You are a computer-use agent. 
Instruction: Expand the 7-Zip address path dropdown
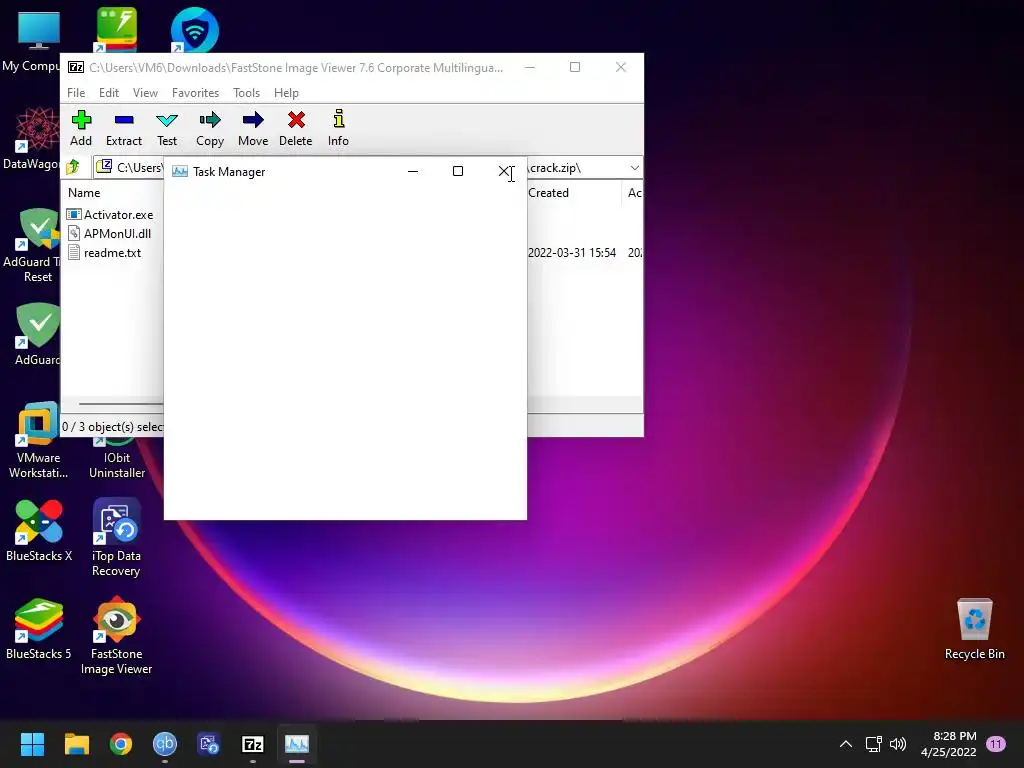click(x=634, y=168)
